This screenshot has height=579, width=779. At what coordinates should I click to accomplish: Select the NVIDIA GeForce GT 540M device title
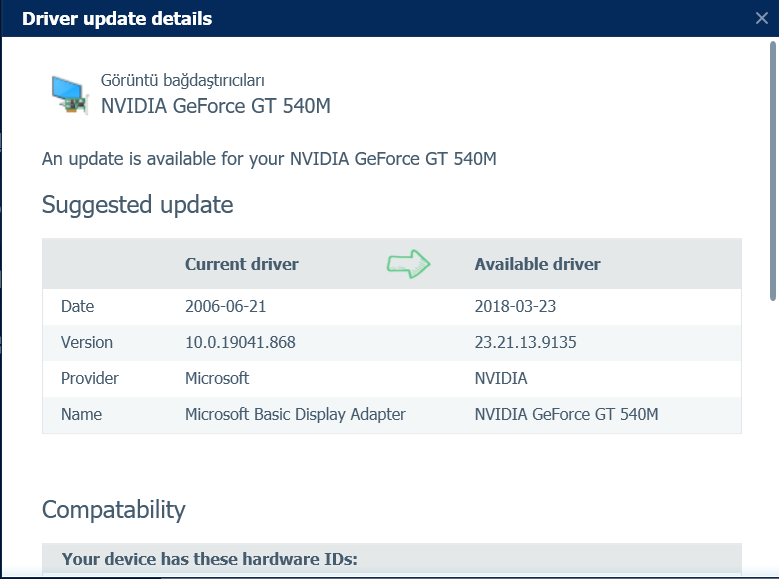click(x=216, y=105)
